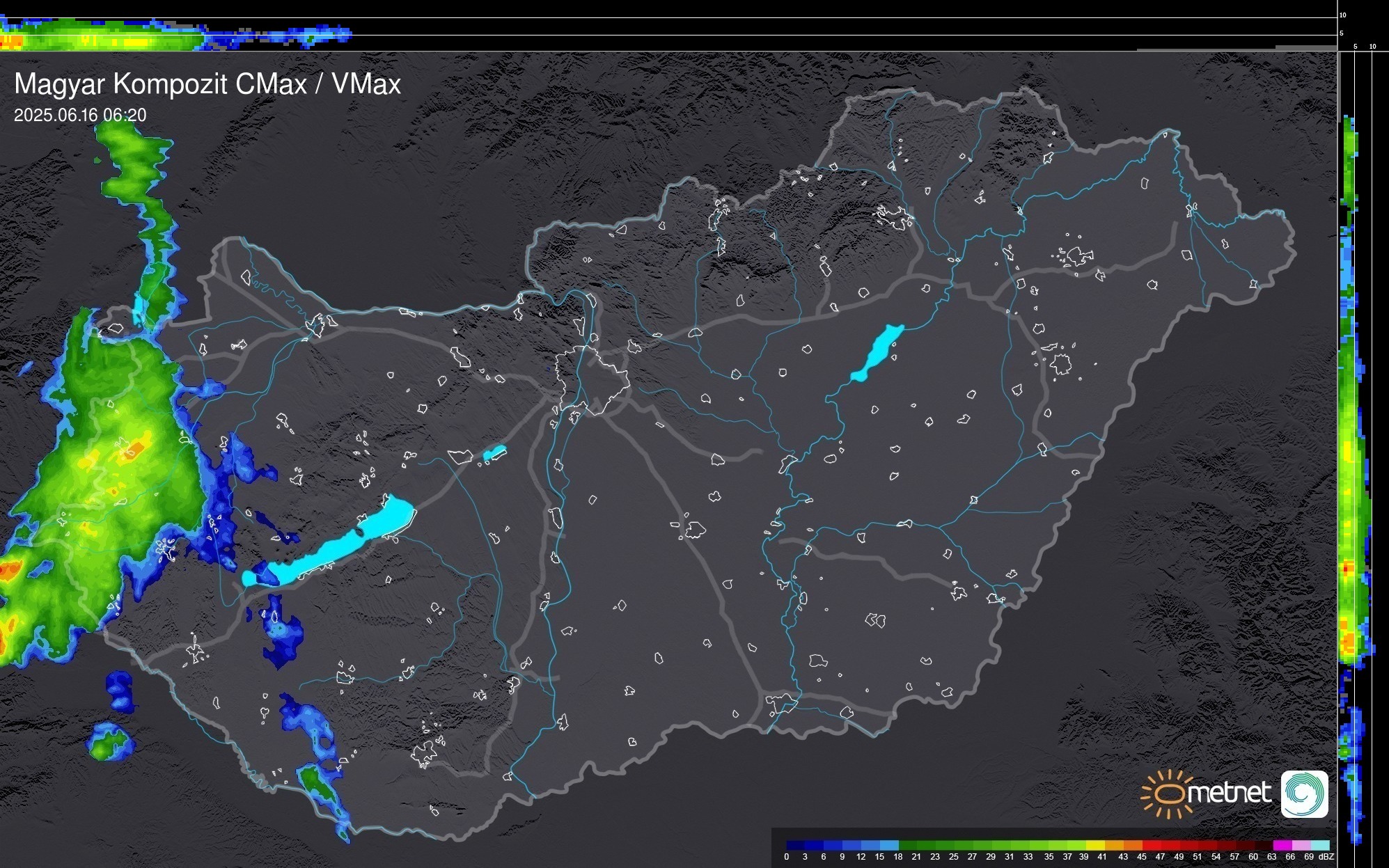Pick the red 45 dBZ legend color

click(x=1151, y=845)
